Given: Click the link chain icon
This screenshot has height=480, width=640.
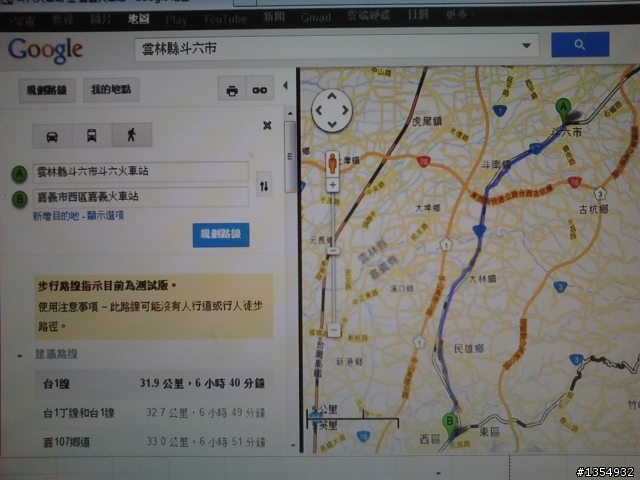Looking at the screenshot, I should pyautogui.click(x=260, y=89).
